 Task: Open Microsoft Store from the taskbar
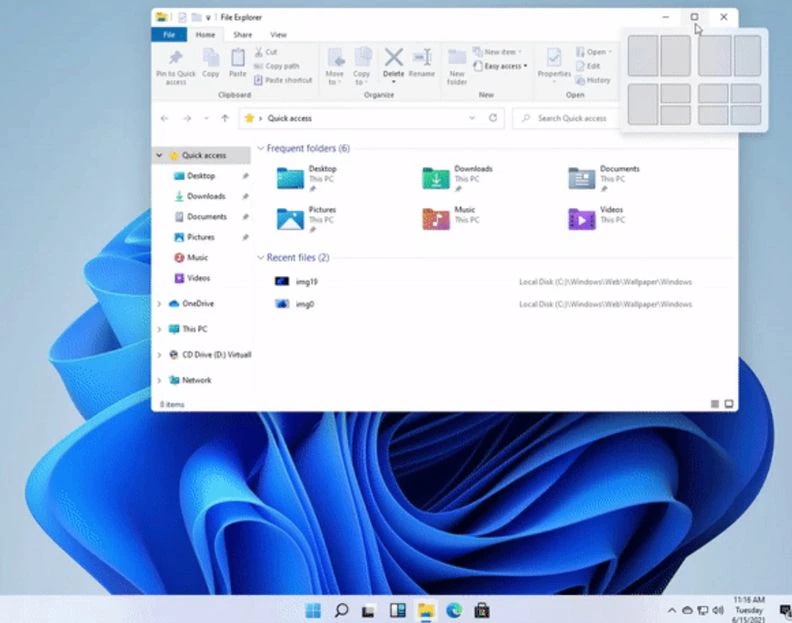point(482,610)
